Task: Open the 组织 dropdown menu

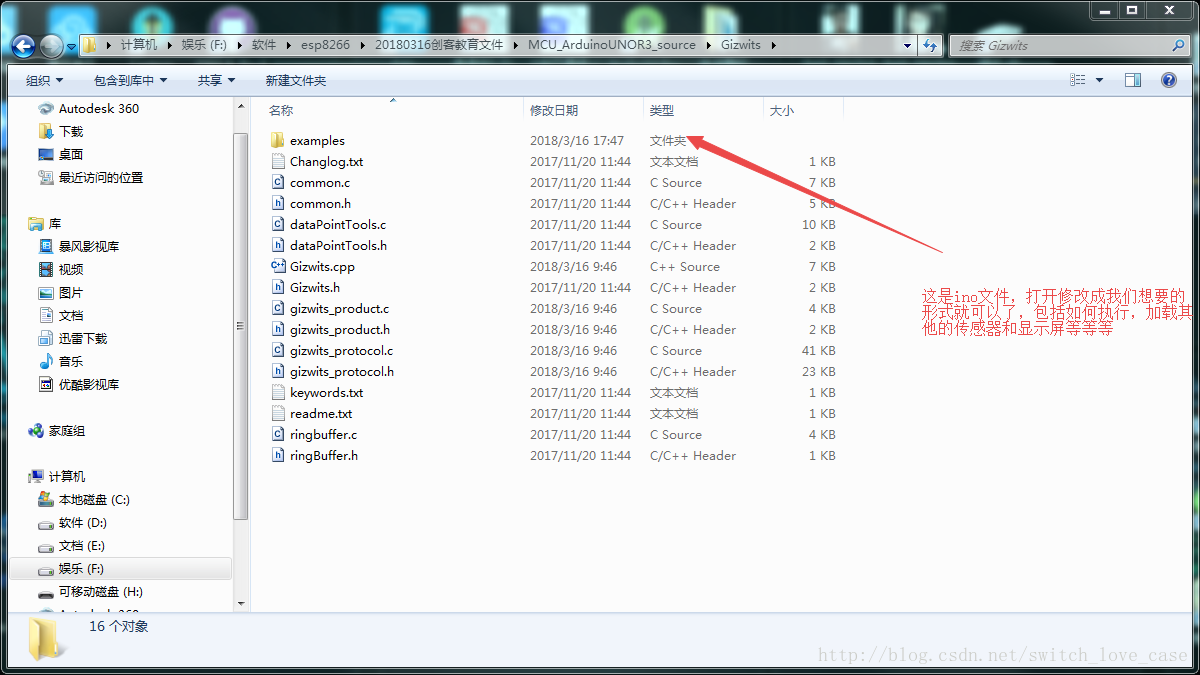Action: [44, 80]
